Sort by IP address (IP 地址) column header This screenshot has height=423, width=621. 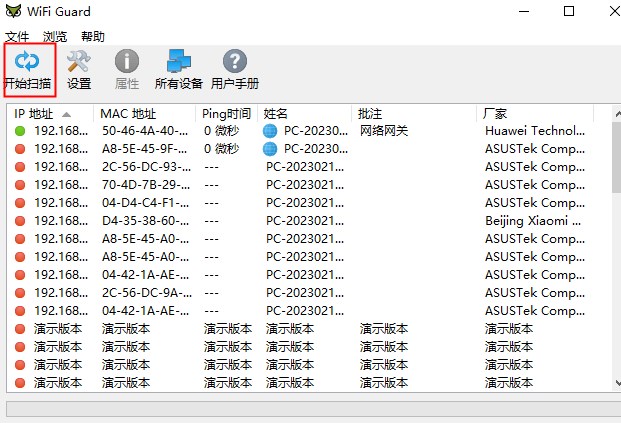[40, 114]
